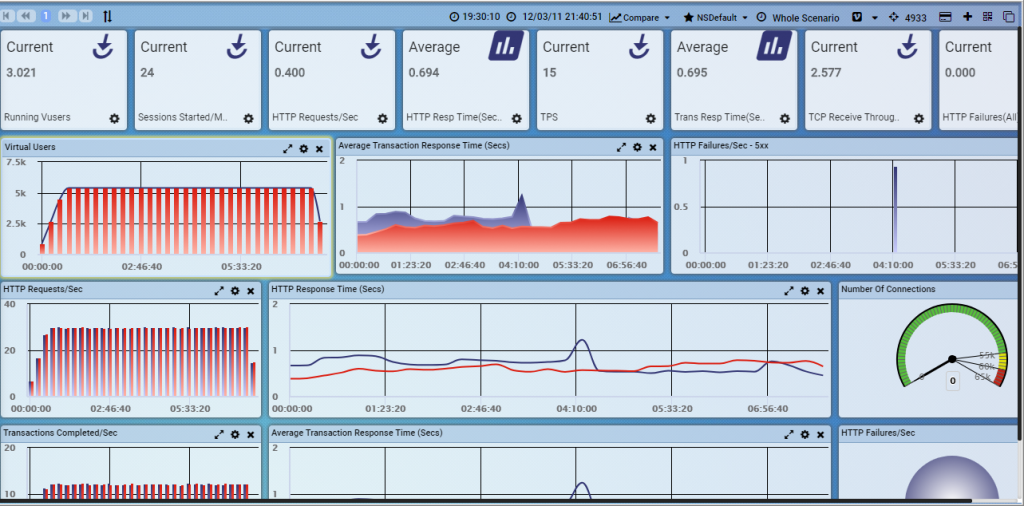1024x506 pixels.
Task: Maximize top Average Transaction Response Time panel
Action: point(621,148)
